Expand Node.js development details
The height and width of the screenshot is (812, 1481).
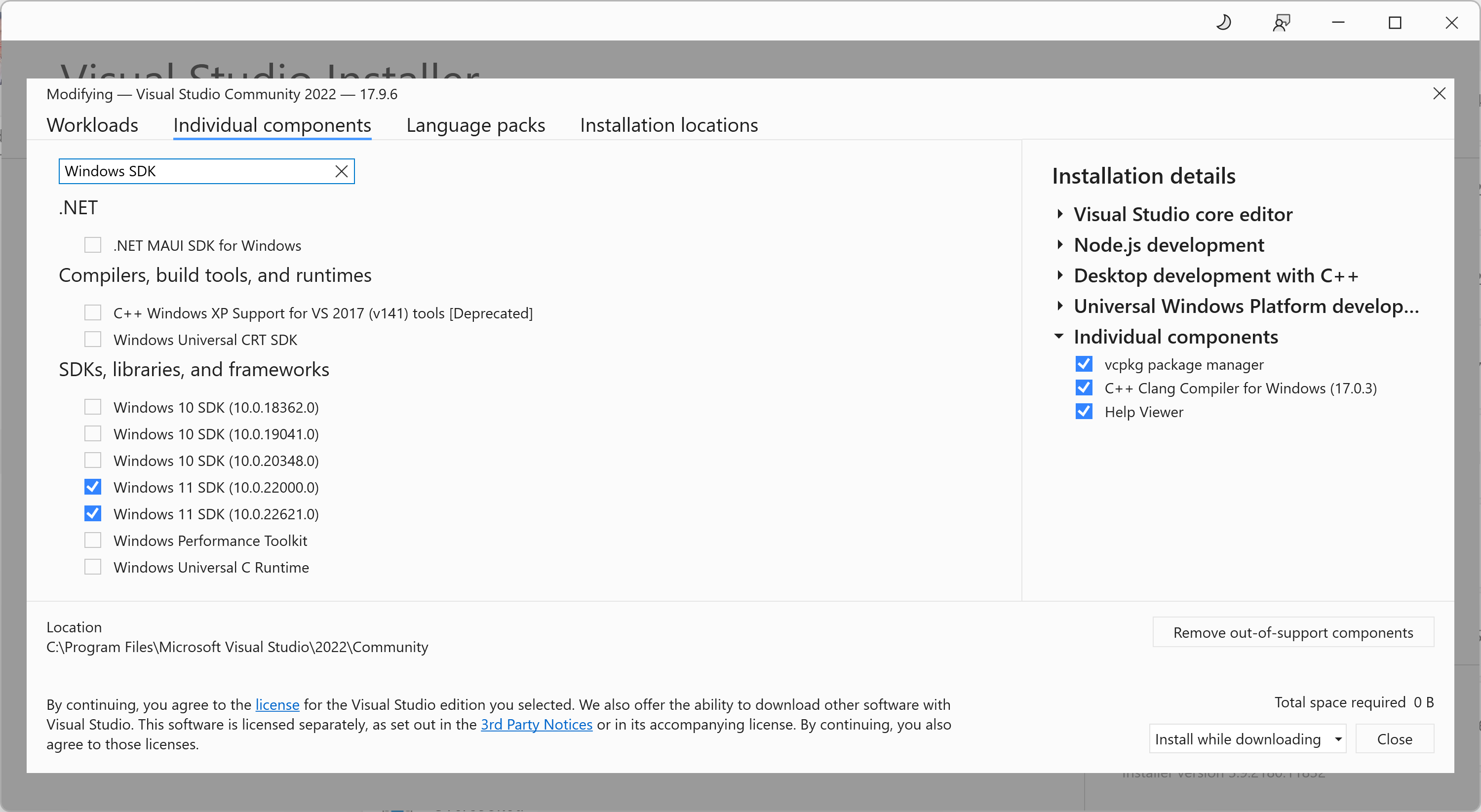tap(1059, 245)
